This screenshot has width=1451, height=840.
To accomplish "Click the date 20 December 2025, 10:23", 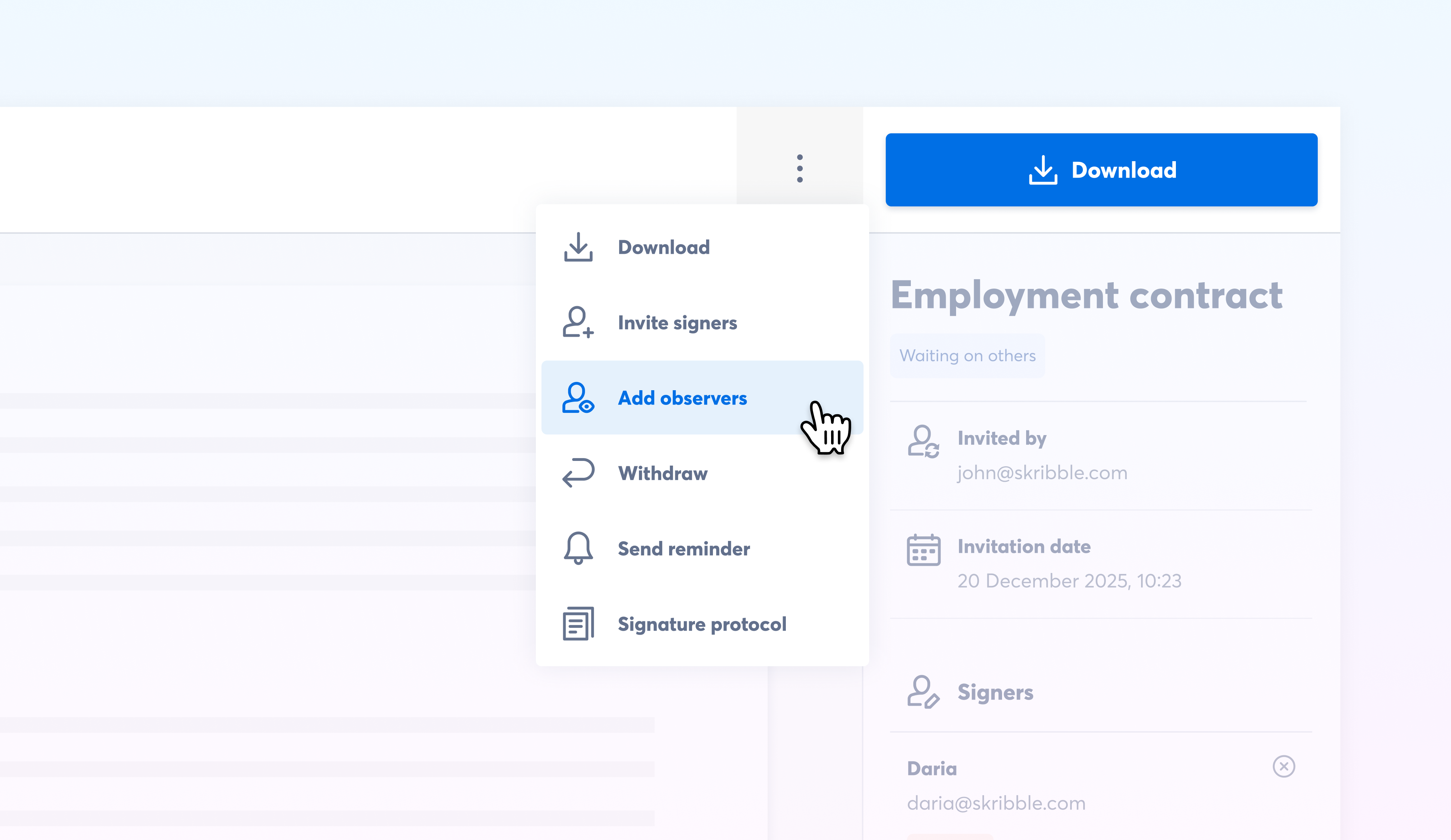I will (x=1069, y=580).
